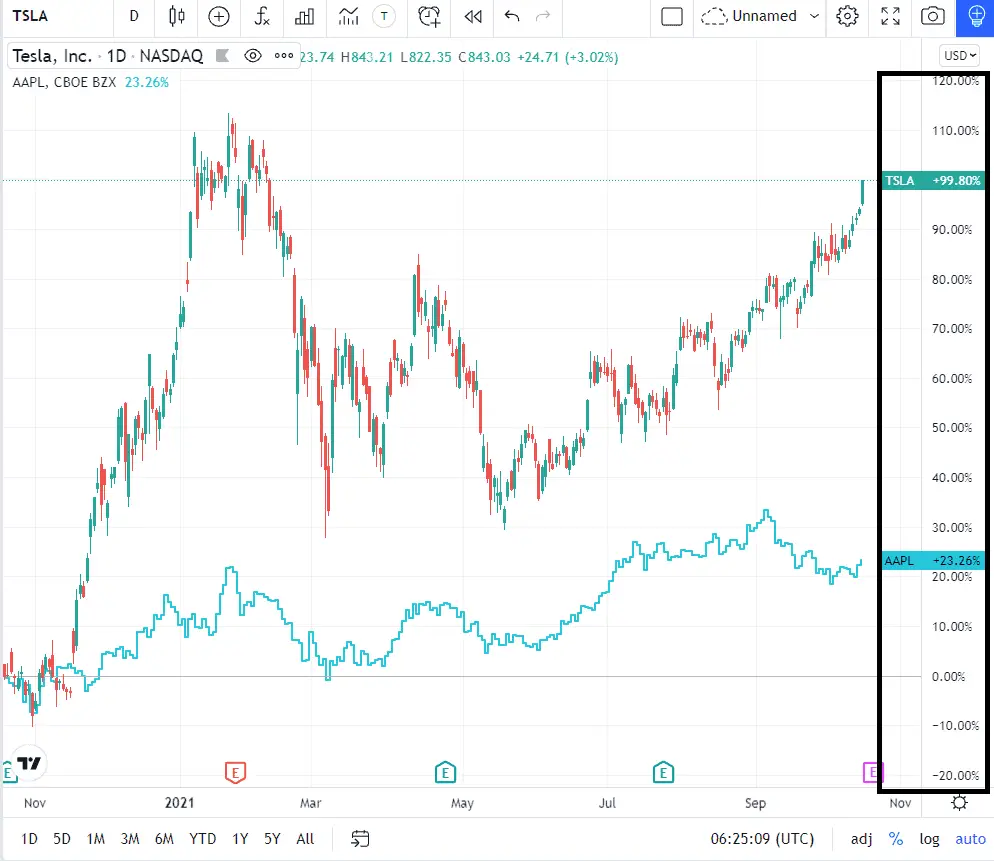Toggle log scale mode
This screenshot has width=994, height=861.
coord(929,839)
